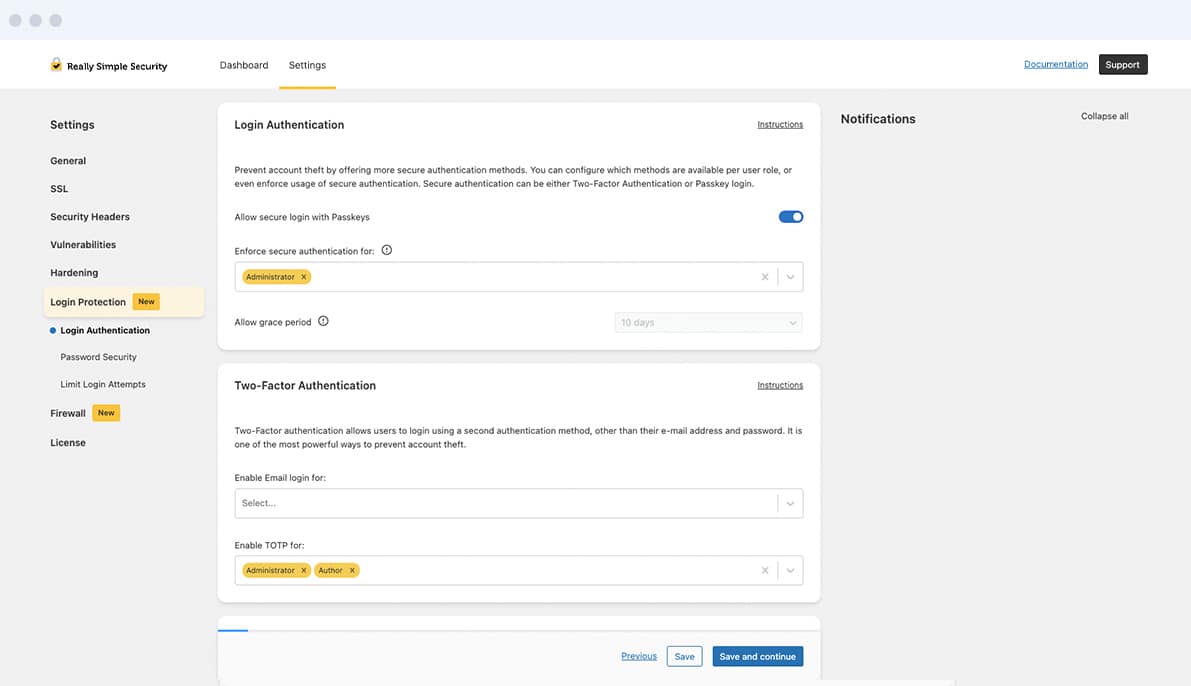Open the grace period 10 days dropdown
Screen dimensions: 1191x686
[x=708, y=323]
